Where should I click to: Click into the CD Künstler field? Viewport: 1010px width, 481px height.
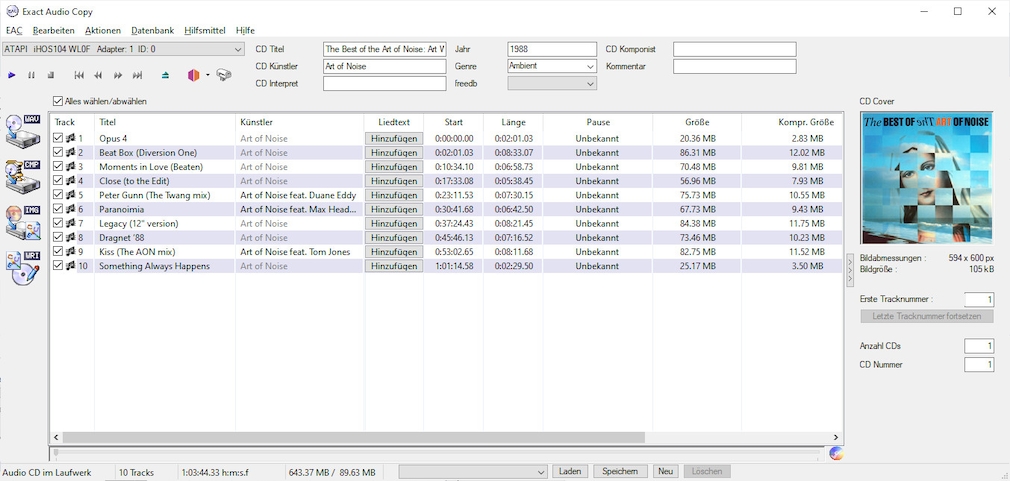(x=385, y=66)
